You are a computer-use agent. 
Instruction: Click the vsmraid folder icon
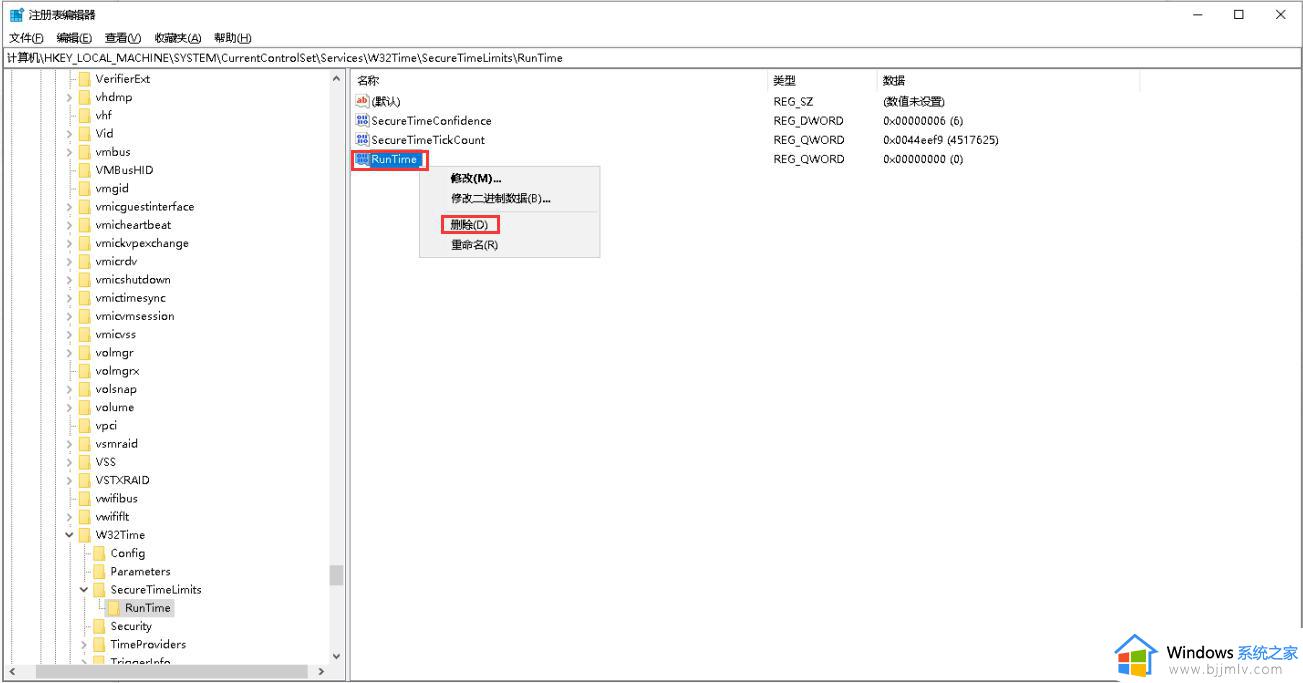85,444
